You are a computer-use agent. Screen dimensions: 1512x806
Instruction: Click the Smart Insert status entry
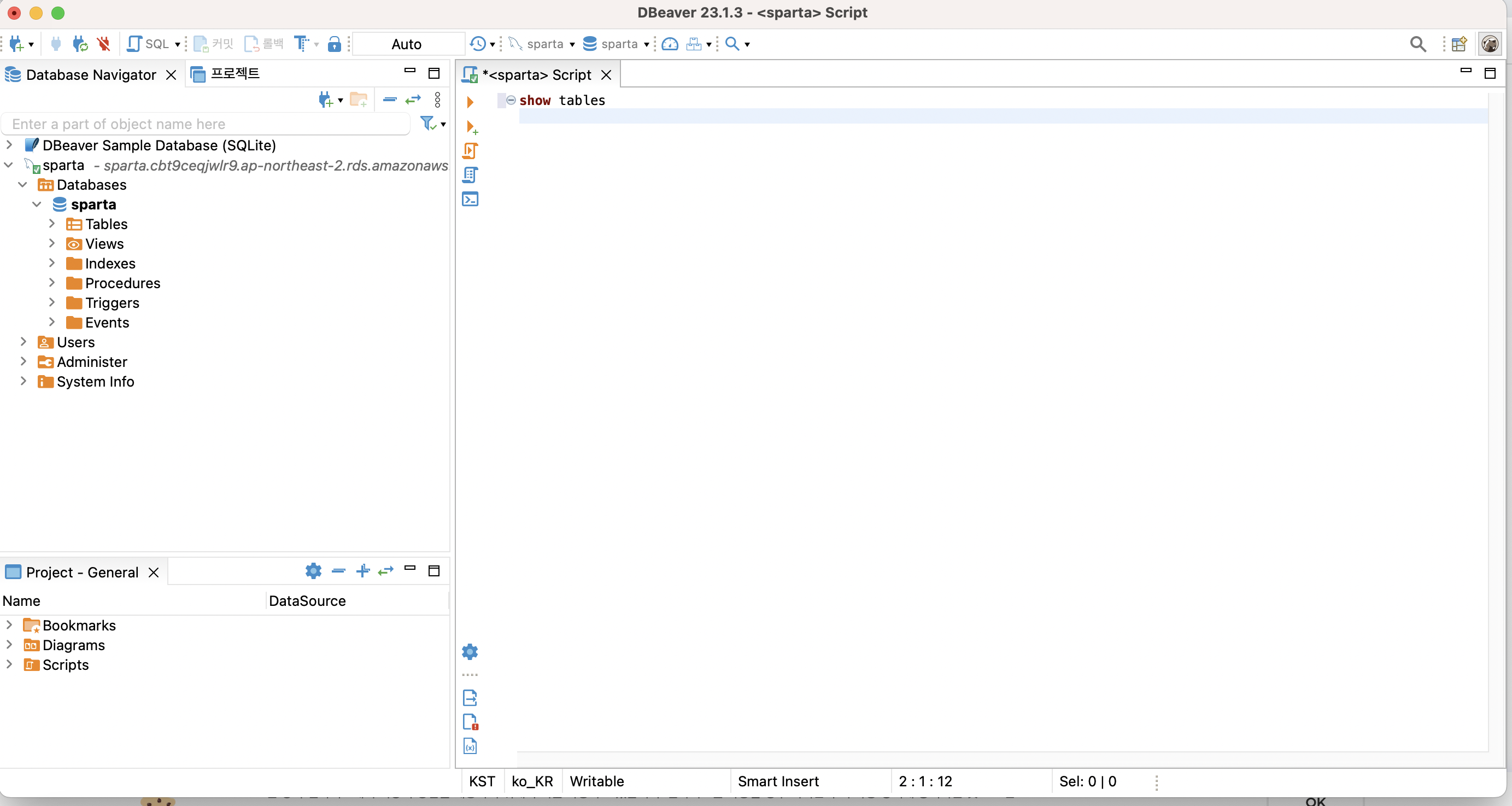pos(778,781)
